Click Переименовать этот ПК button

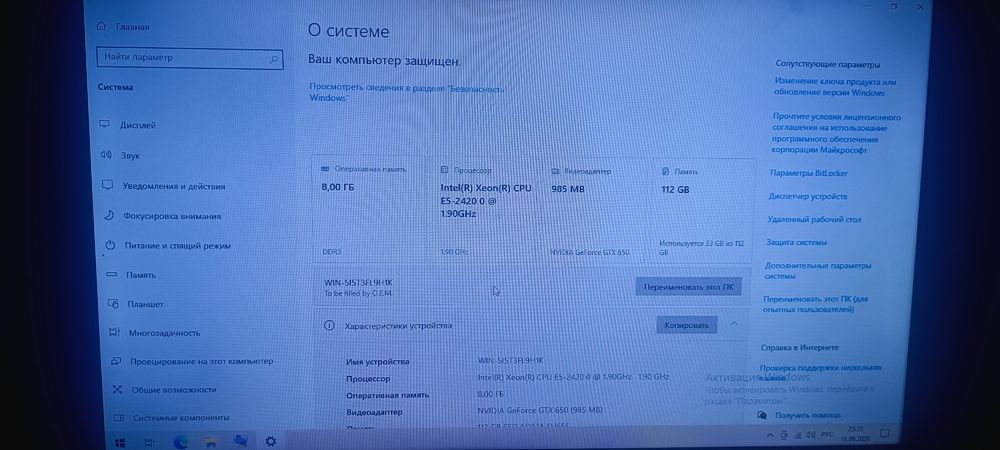pos(688,287)
